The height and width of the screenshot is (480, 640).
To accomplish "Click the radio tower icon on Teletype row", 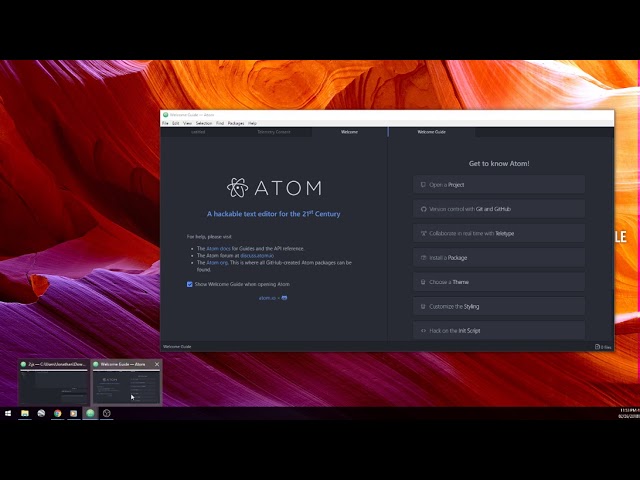I will point(423,233).
